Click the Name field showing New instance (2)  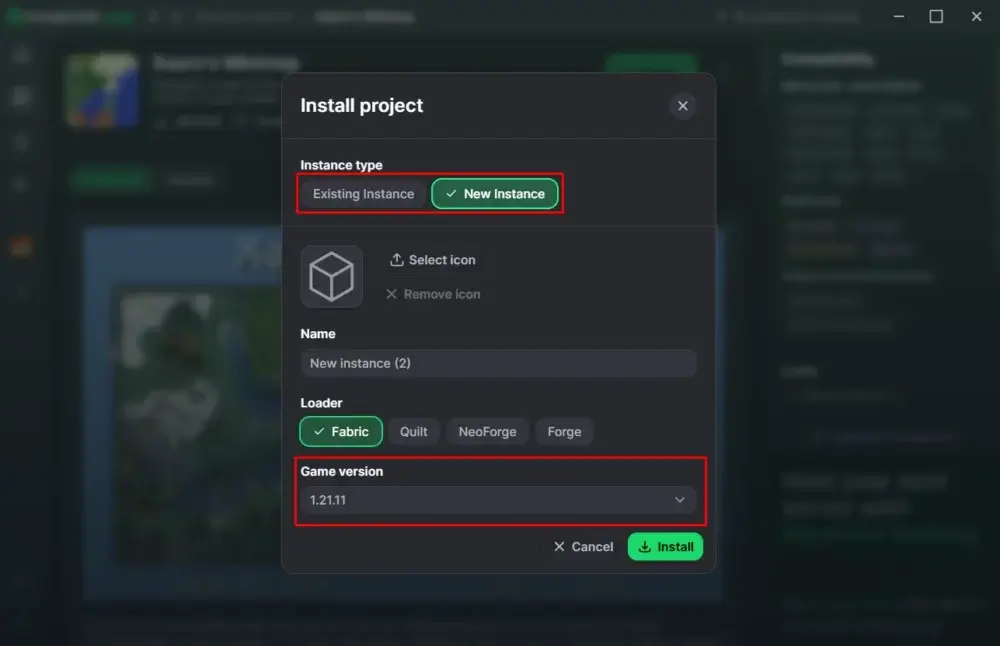499,363
